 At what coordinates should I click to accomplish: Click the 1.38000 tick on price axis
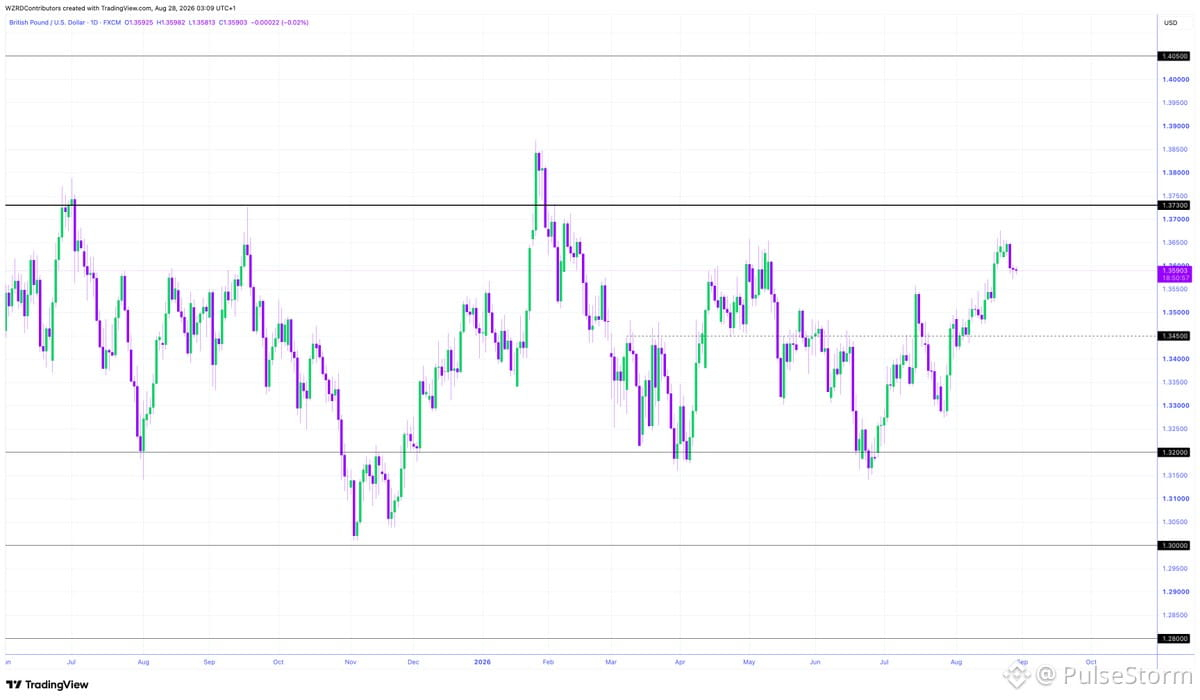[x=1174, y=172]
